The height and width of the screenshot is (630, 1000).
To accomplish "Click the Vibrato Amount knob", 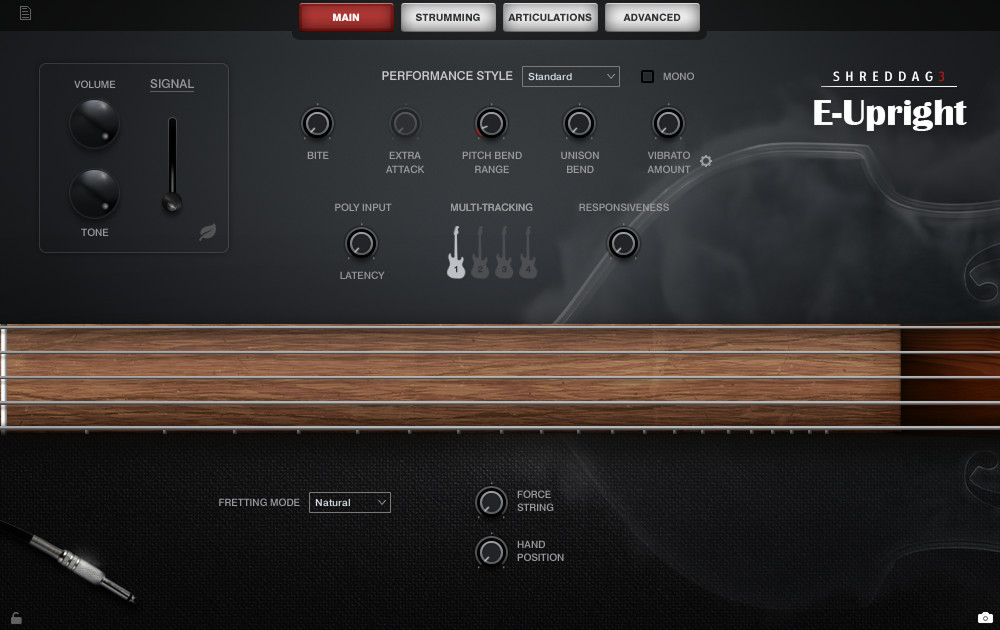I will [x=668, y=123].
